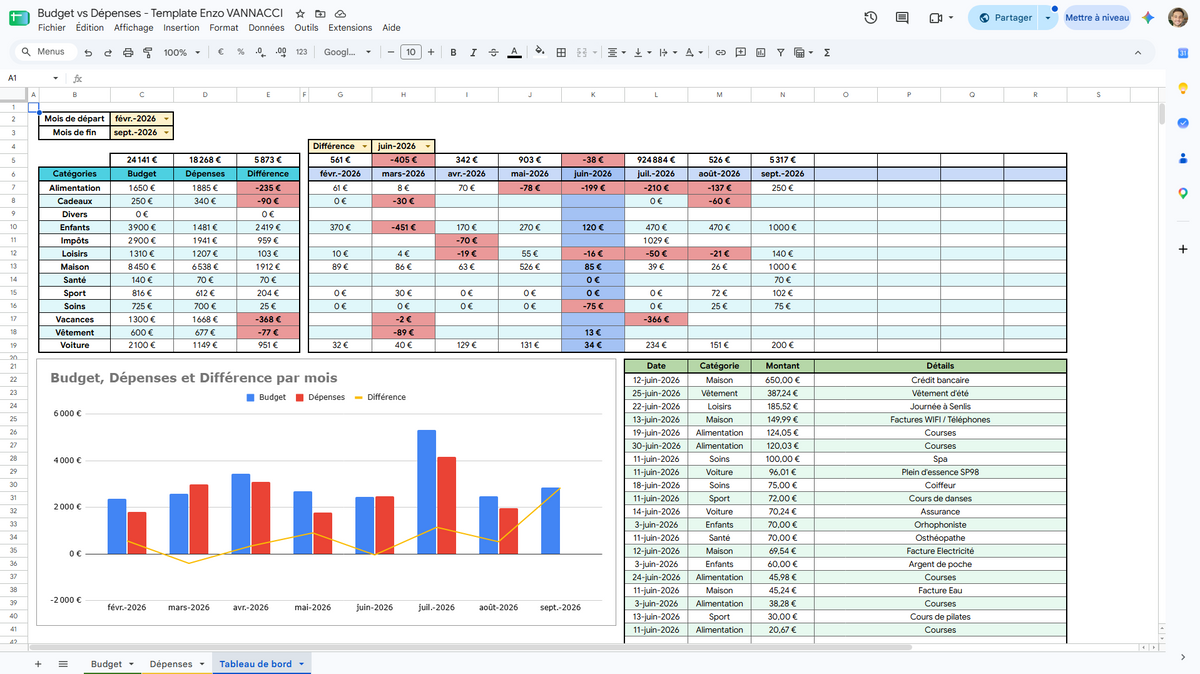
Task: Star this document
Action: tap(300, 14)
